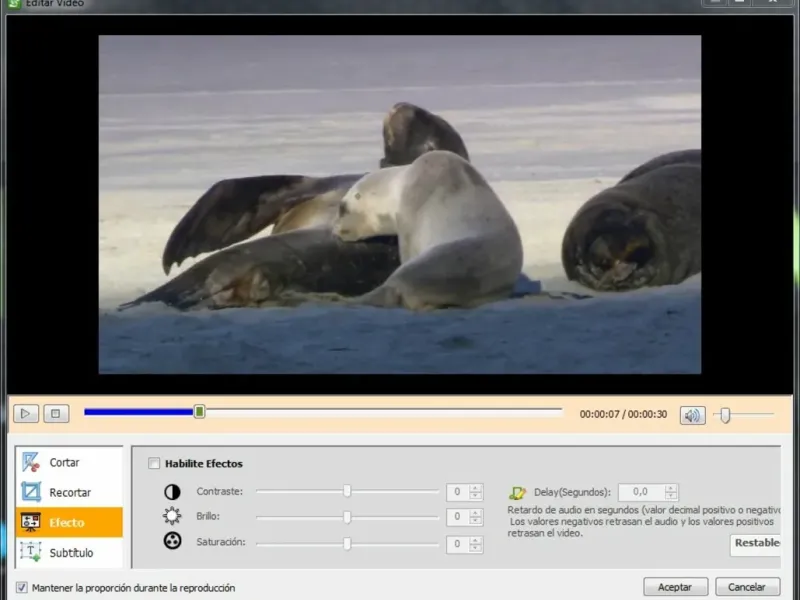Click the video timeline seek bar

click(380, 411)
